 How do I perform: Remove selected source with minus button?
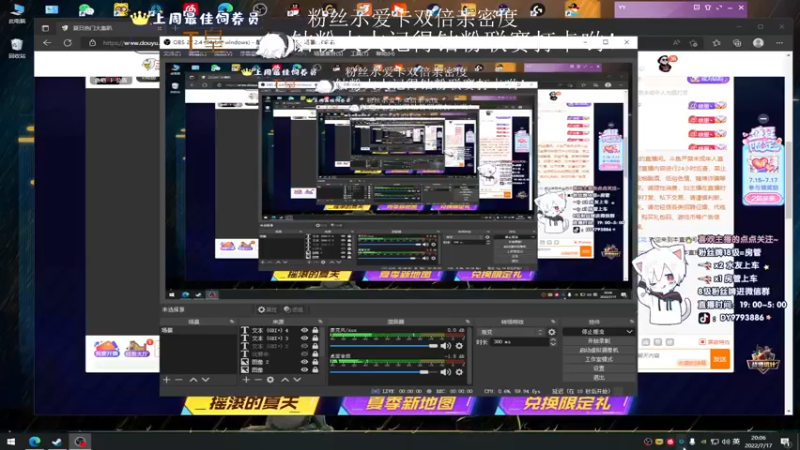coord(258,380)
